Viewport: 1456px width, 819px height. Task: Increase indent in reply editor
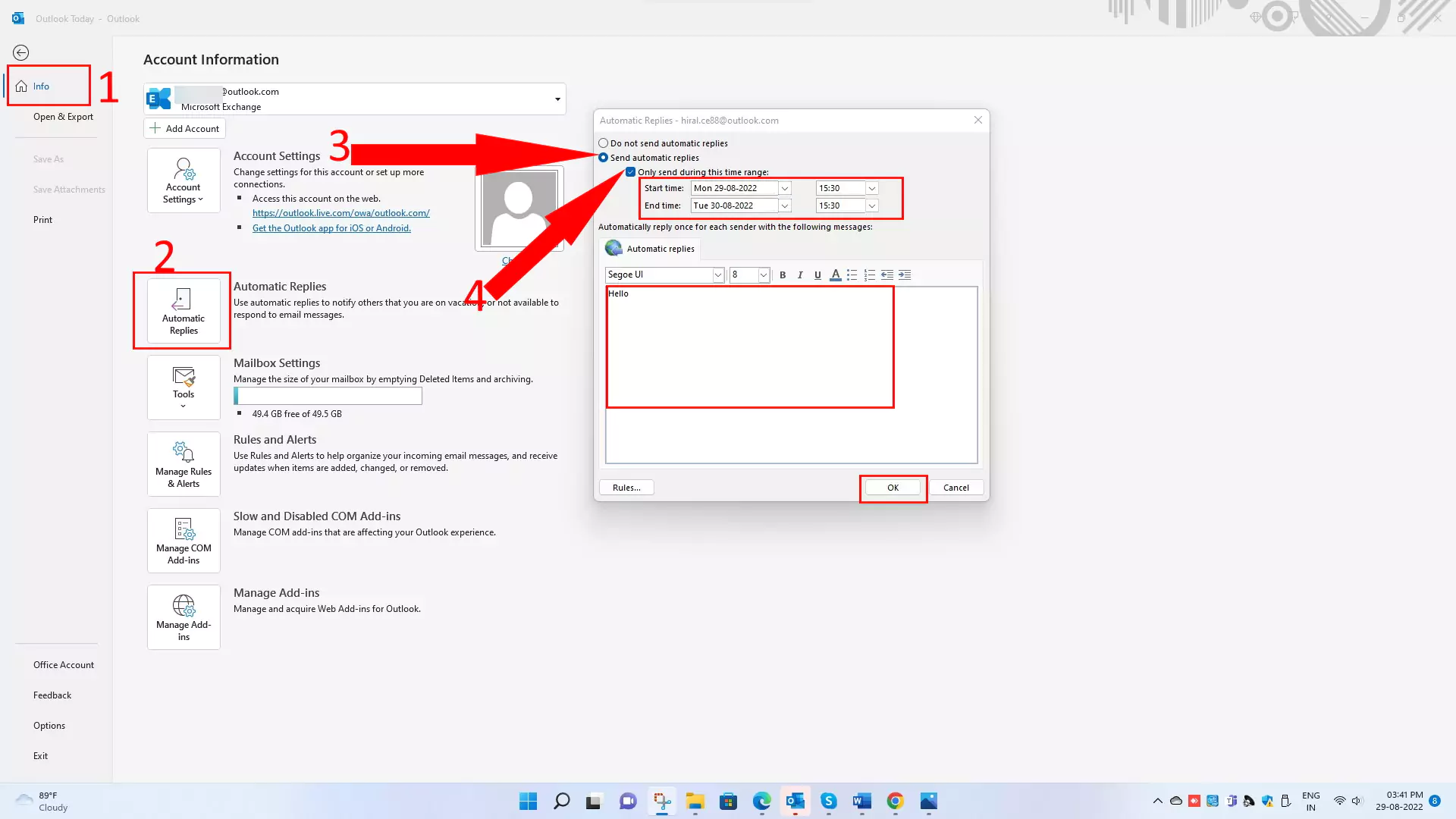pos(905,275)
